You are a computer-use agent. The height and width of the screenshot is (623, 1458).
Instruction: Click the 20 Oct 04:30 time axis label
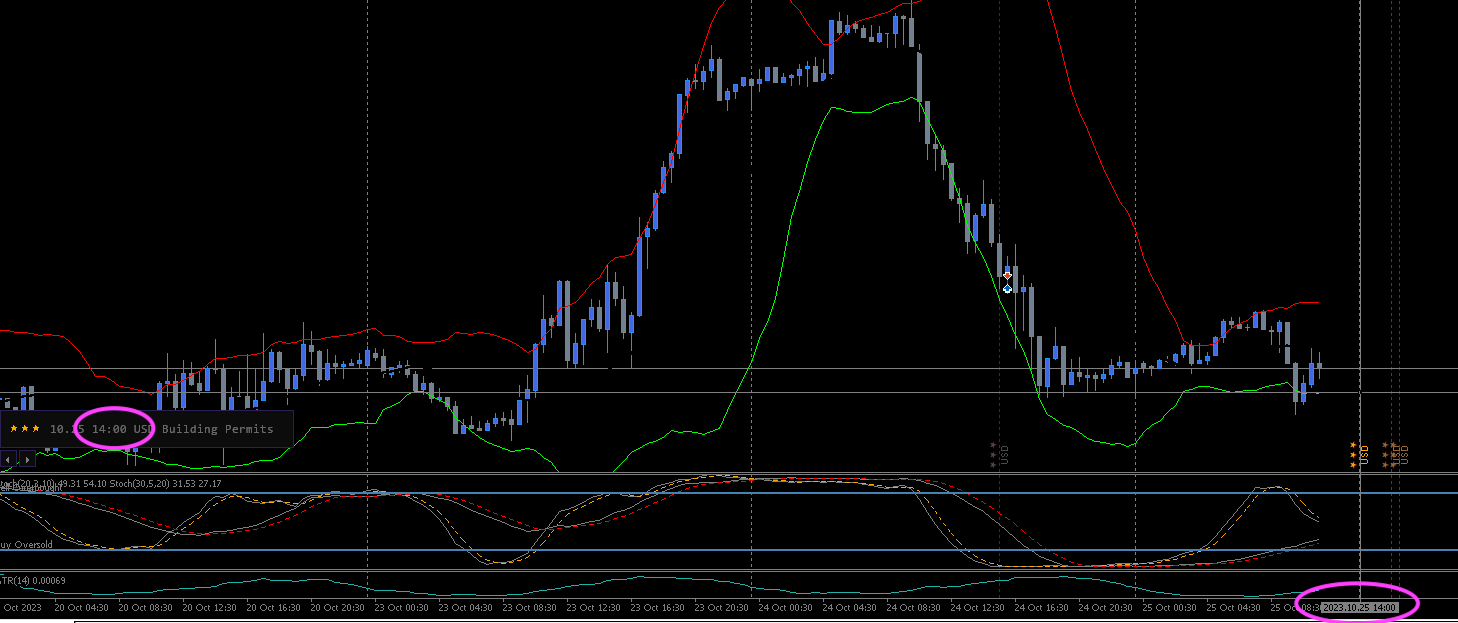click(82, 607)
